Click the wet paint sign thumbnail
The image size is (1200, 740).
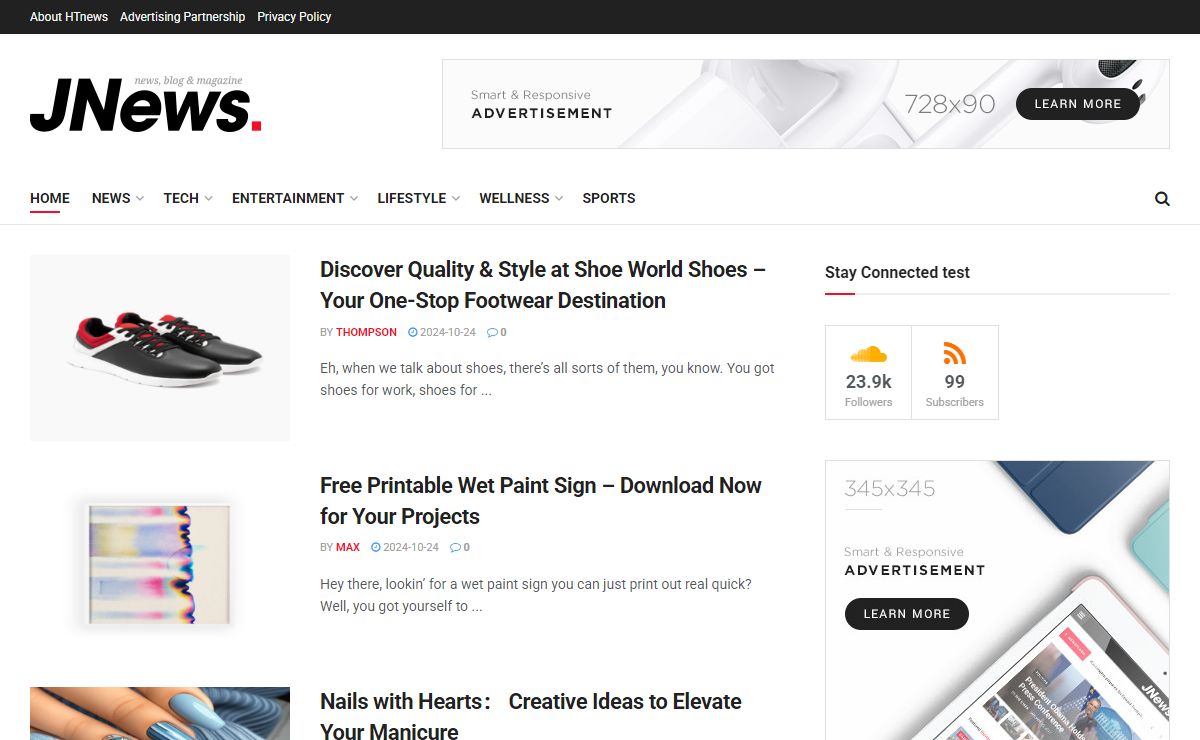click(x=160, y=564)
